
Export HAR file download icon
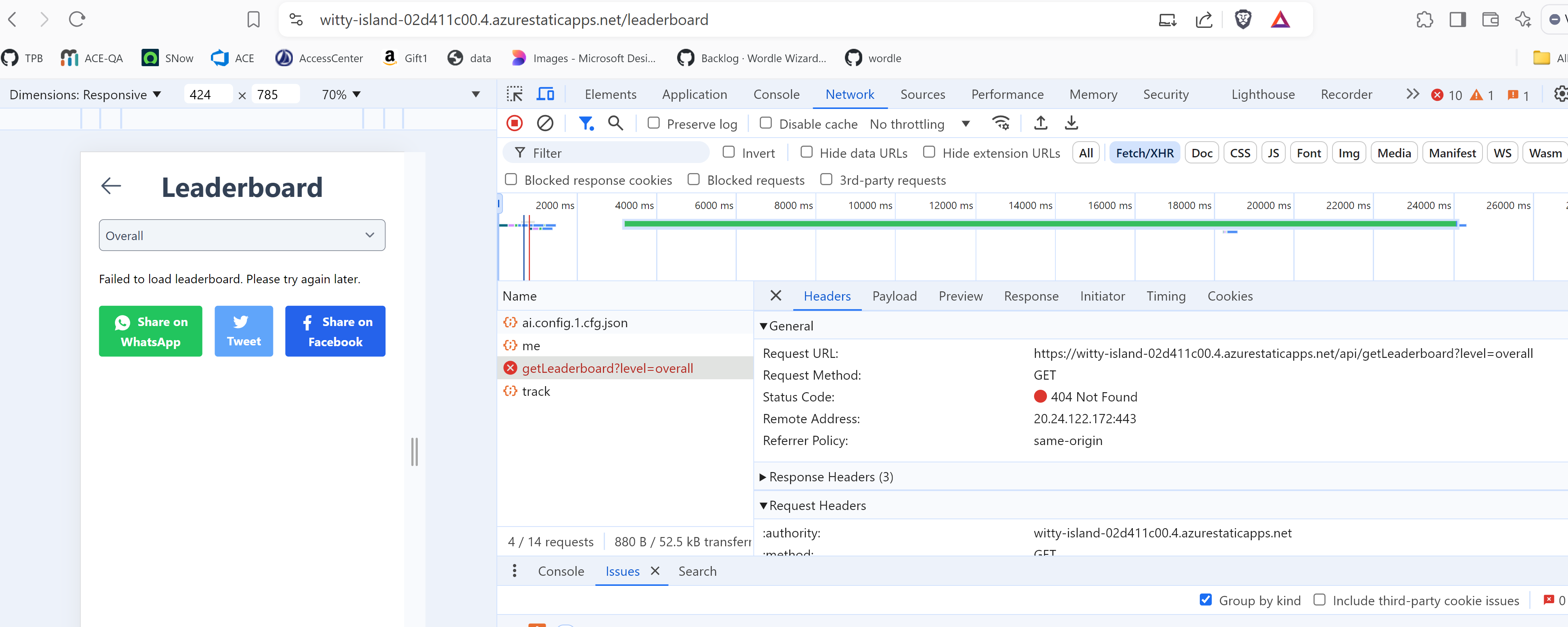point(1071,123)
